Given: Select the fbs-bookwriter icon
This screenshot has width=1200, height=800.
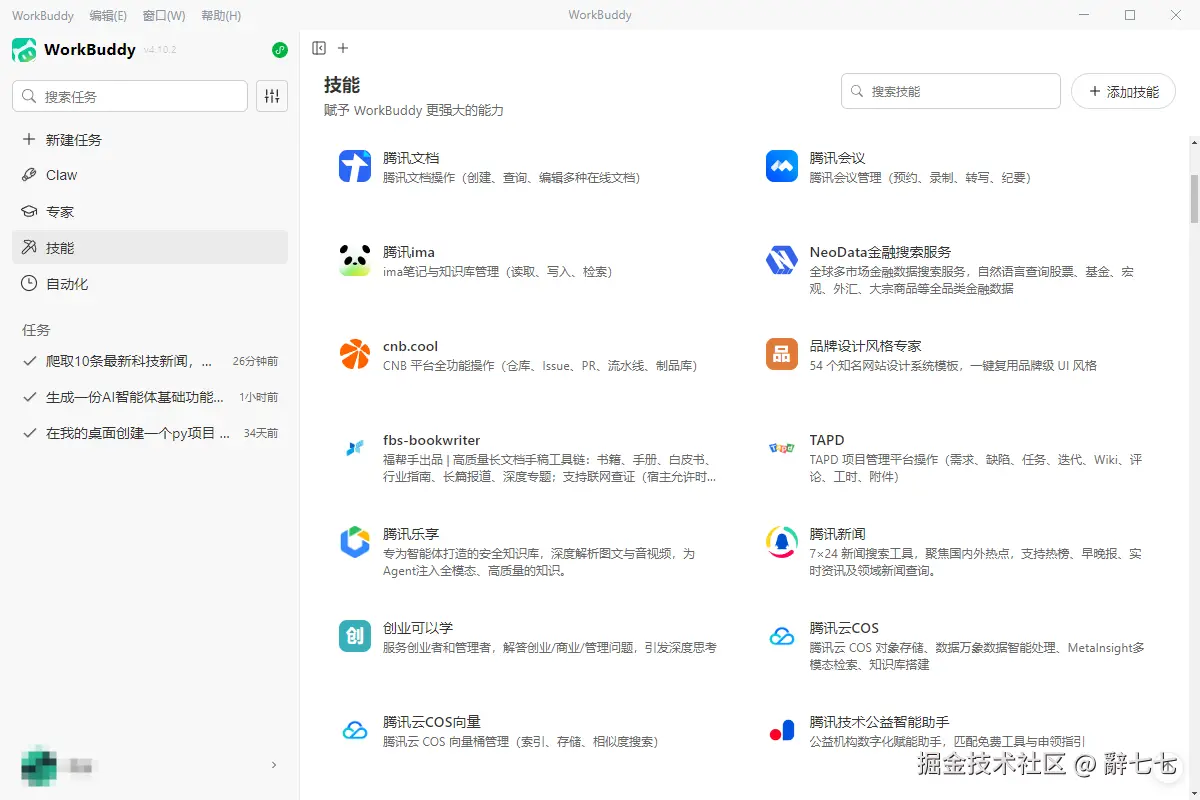Looking at the screenshot, I should click(355, 448).
